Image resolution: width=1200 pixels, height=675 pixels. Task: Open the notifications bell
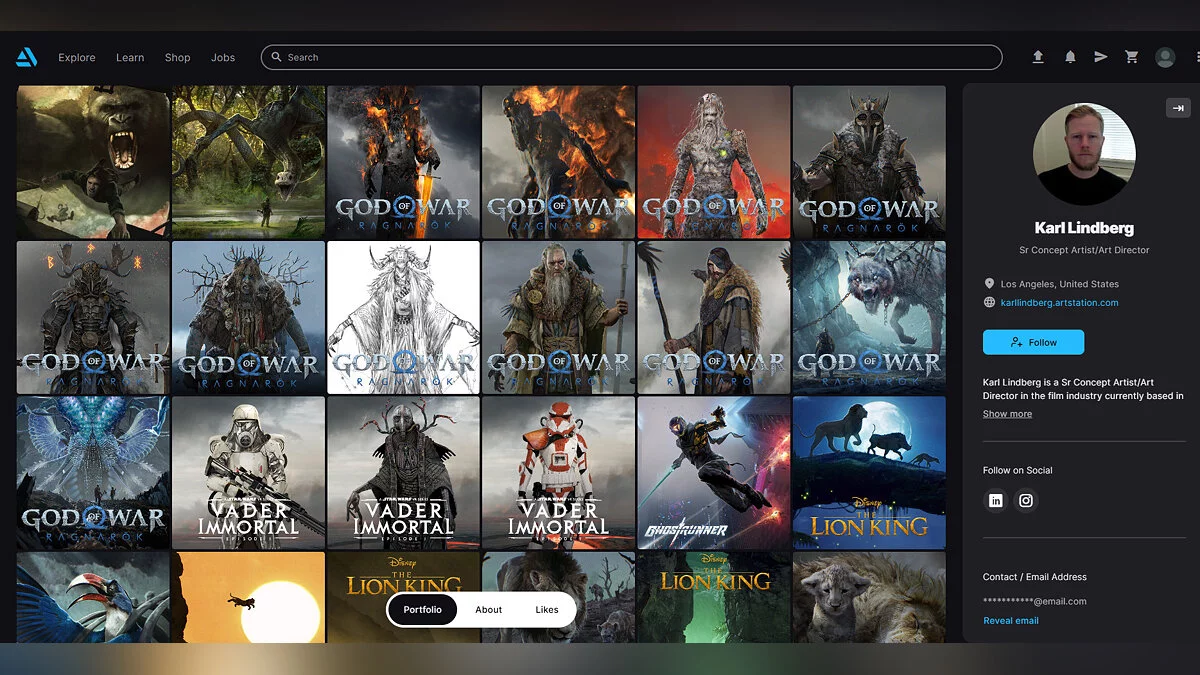(1070, 57)
